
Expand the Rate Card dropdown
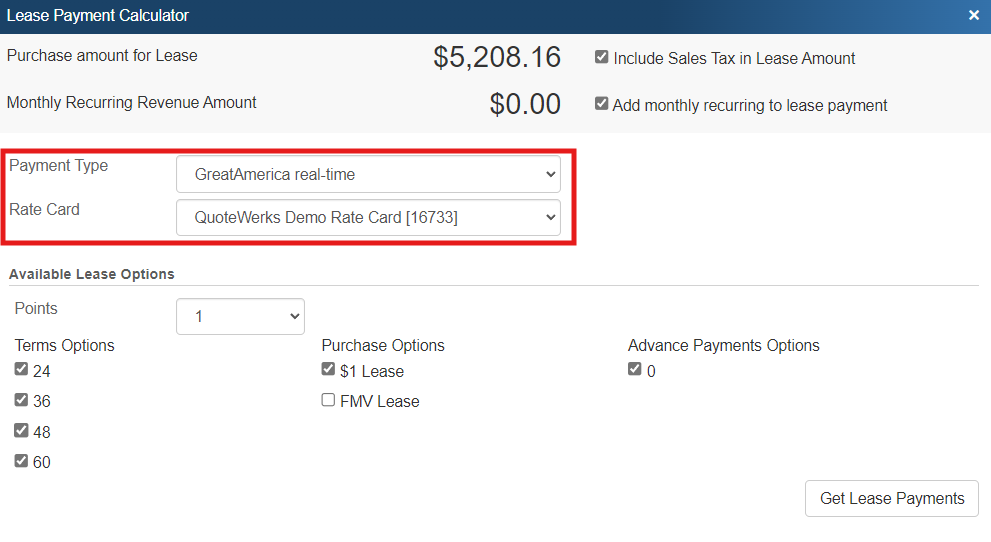click(368, 217)
